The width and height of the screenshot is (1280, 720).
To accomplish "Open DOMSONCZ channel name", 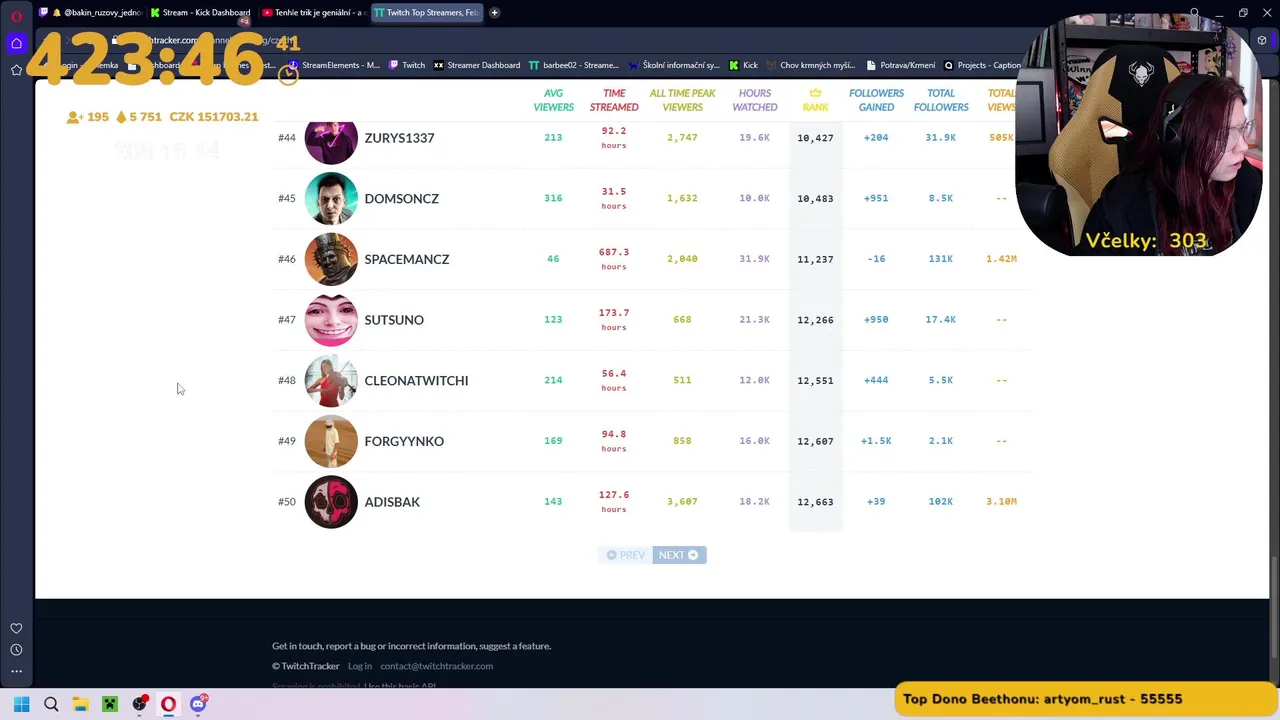I will coord(401,198).
